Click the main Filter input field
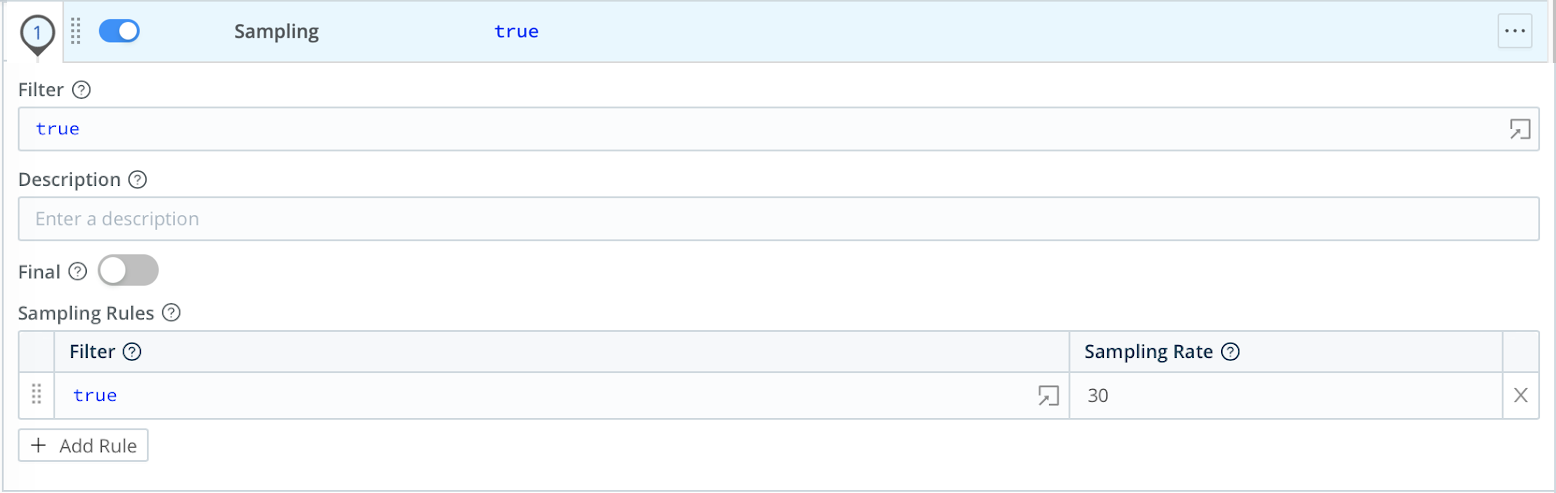Image resolution: width=1556 pixels, height=493 pixels. (x=760, y=129)
